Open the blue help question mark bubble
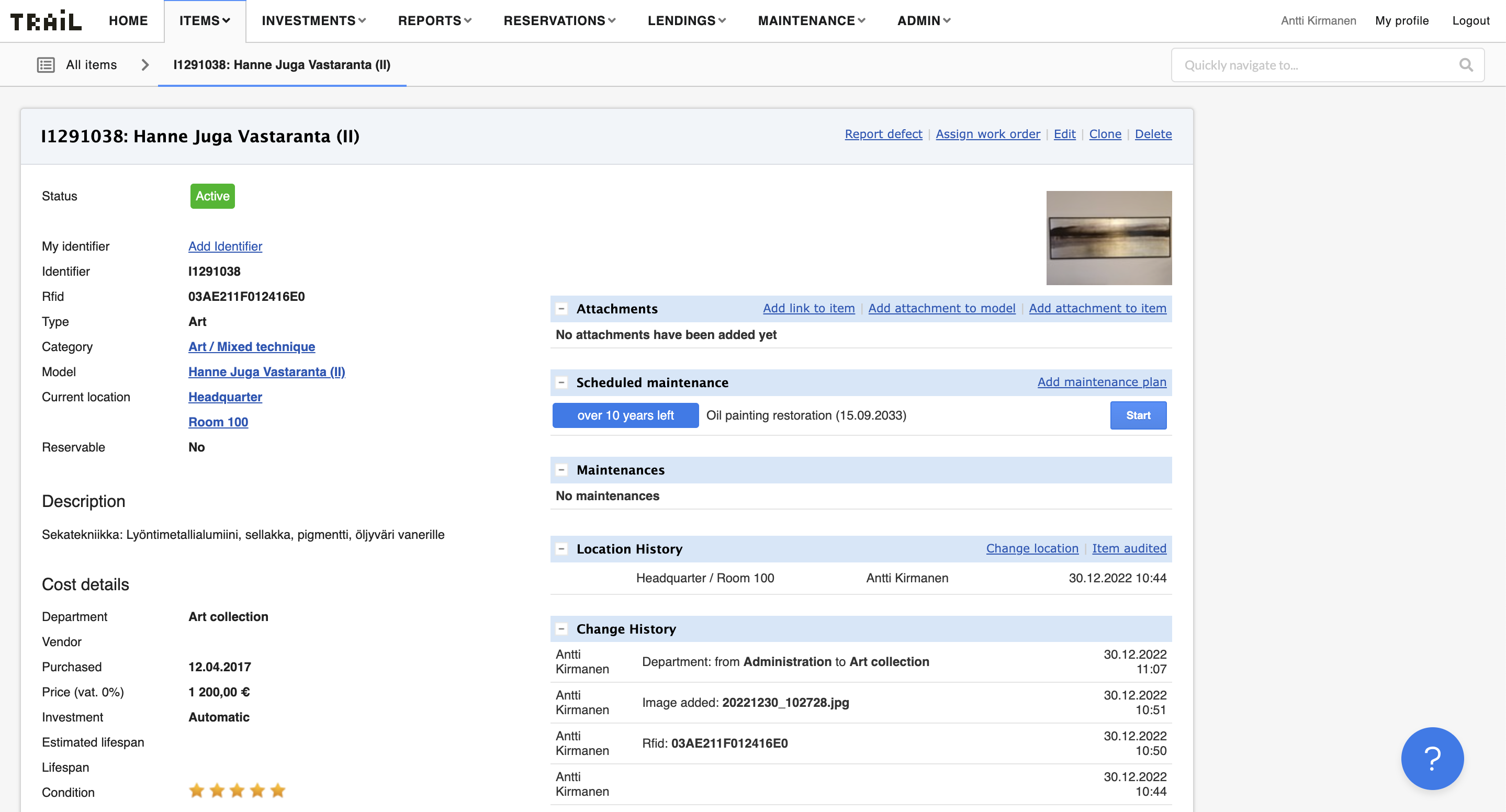 click(x=1432, y=758)
